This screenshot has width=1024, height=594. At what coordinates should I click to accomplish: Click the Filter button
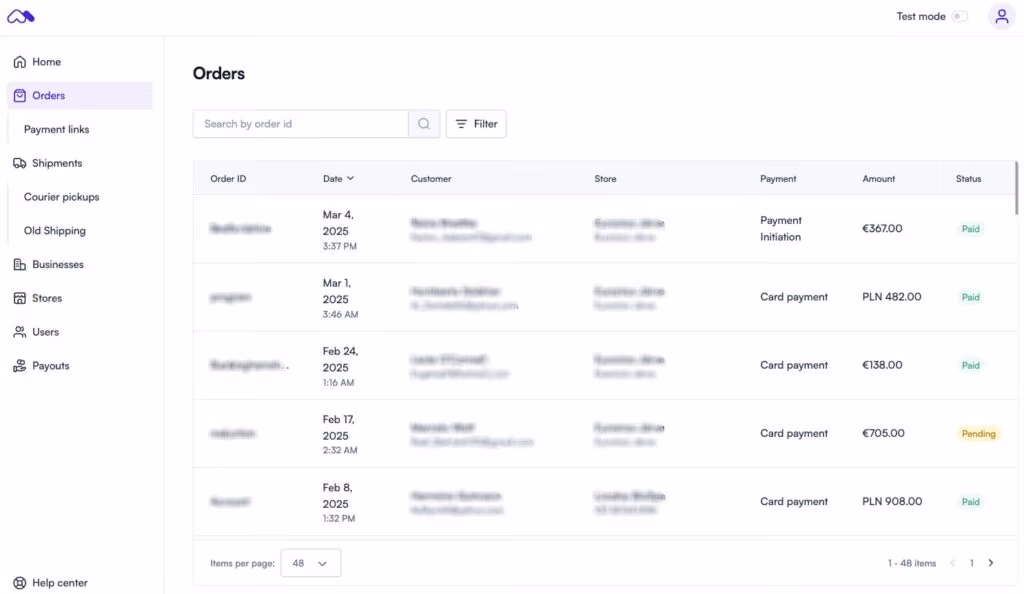click(x=476, y=124)
